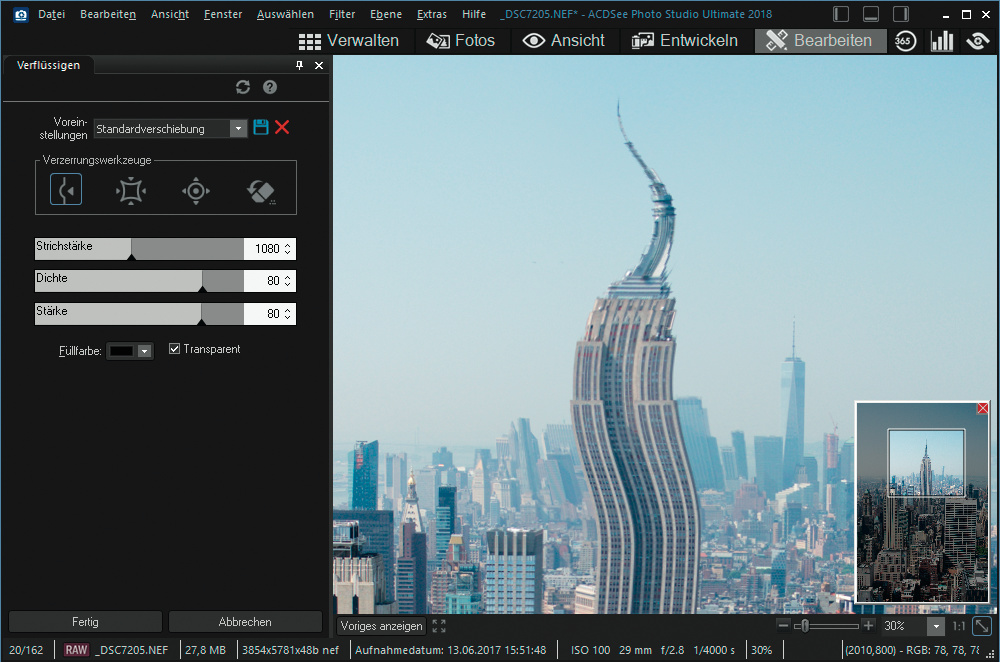Select the Pinch distortion tool
Image resolution: width=1000 pixels, height=662 pixels.
pyautogui.click(x=131, y=190)
